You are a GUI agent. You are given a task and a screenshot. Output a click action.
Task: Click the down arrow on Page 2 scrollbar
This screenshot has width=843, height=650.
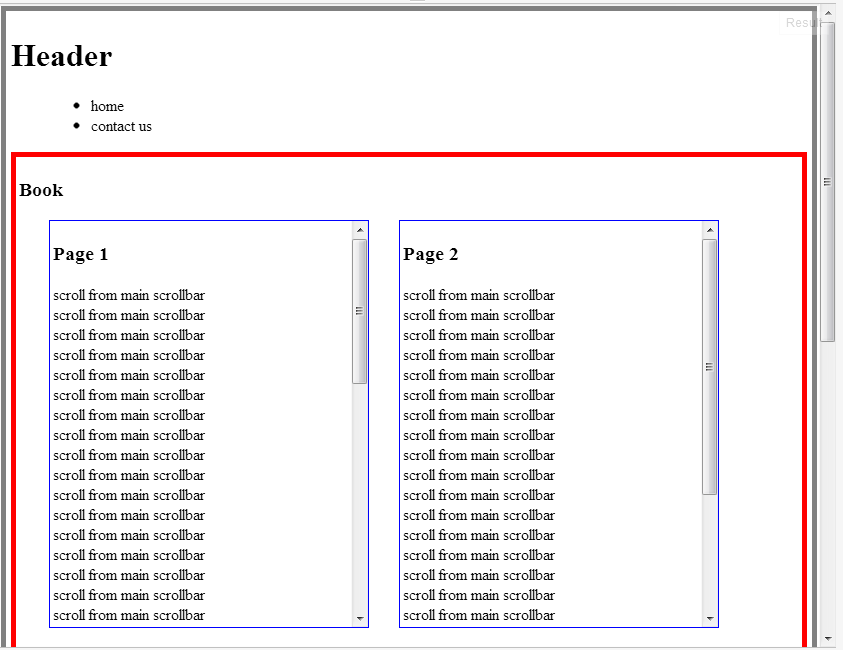click(x=710, y=618)
